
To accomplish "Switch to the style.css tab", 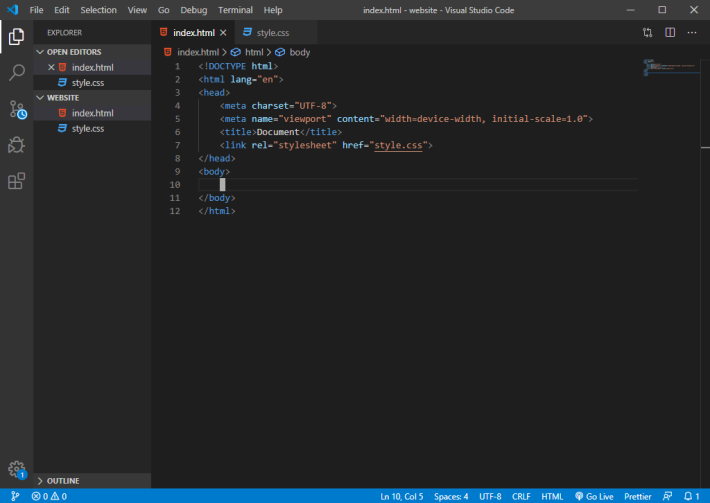I will click(x=273, y=33).
